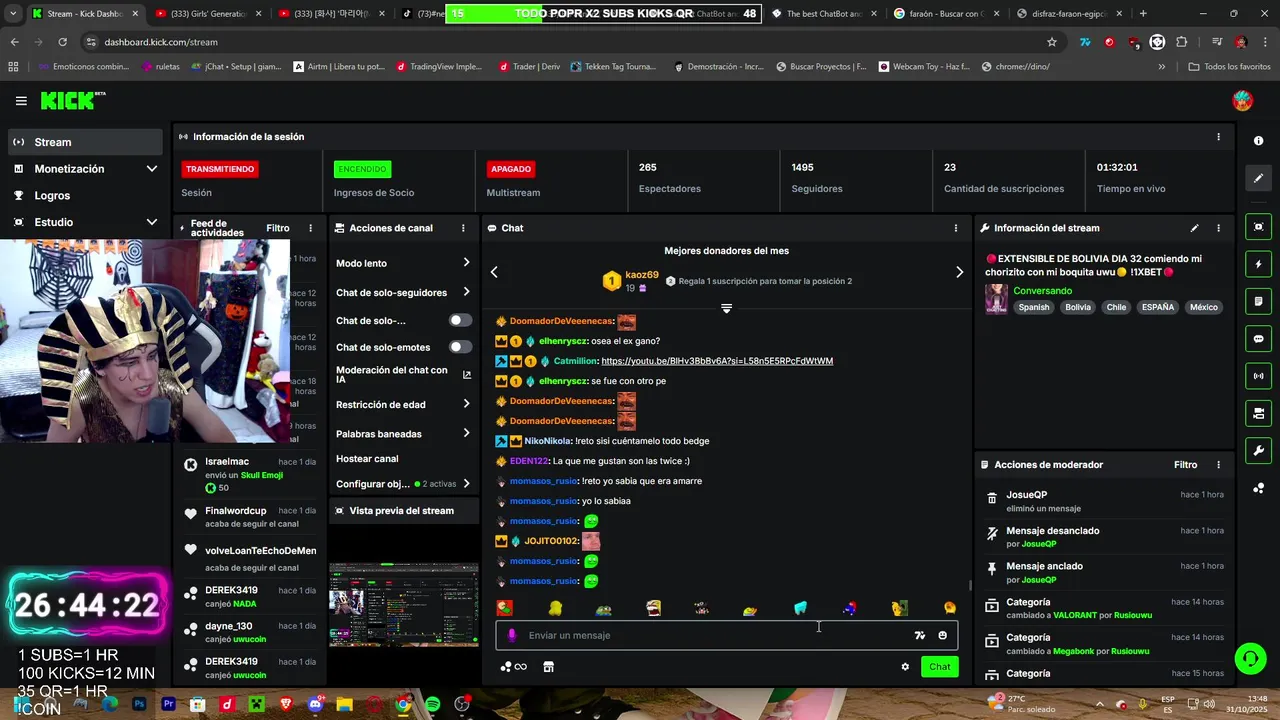Send message with green Chat button
The width and height of the screenshot is (1280, 720).
point(940,667)
